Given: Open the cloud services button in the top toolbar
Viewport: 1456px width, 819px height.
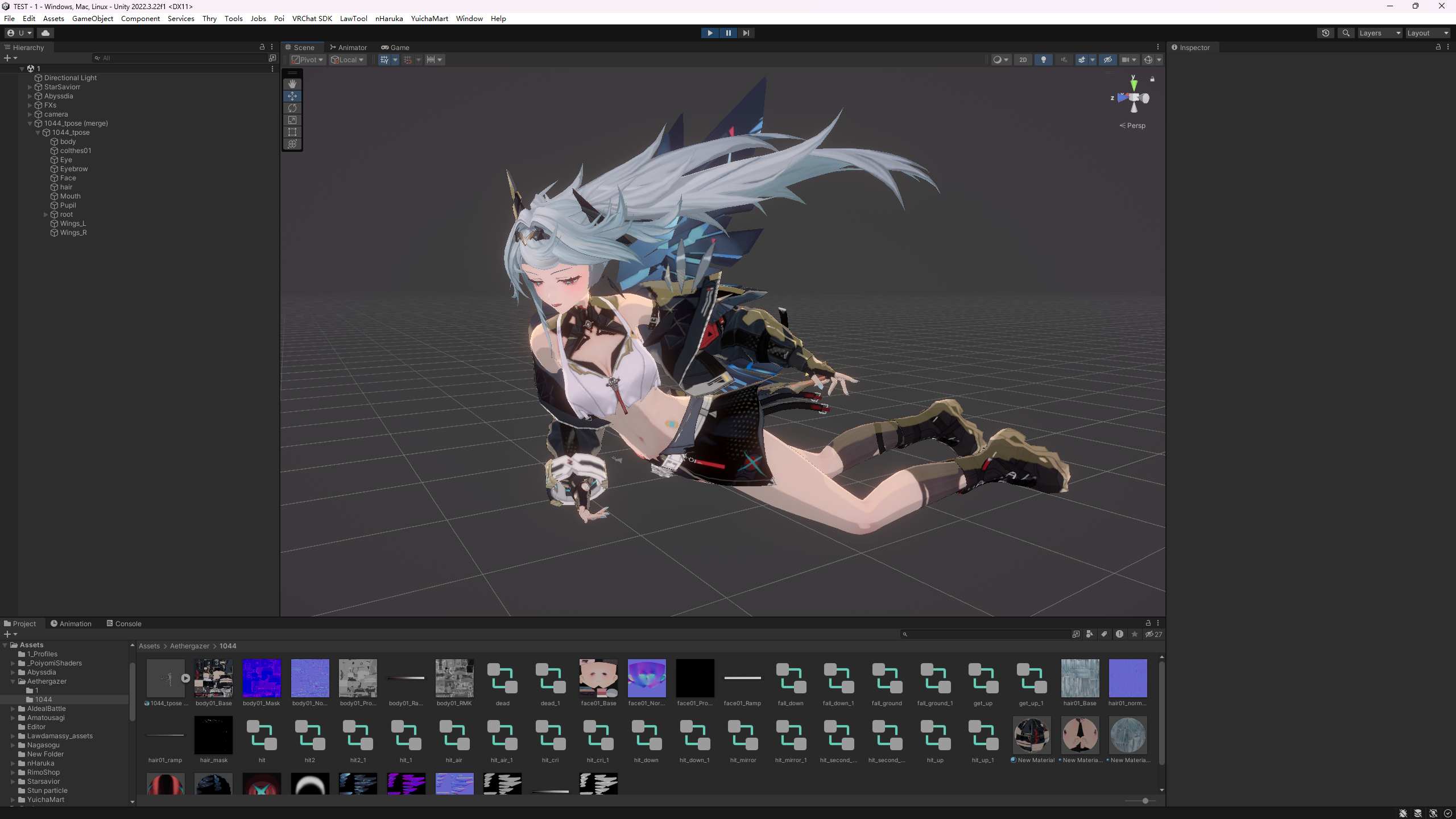Looking at the screenshot, I should click(x=45, y=33).
